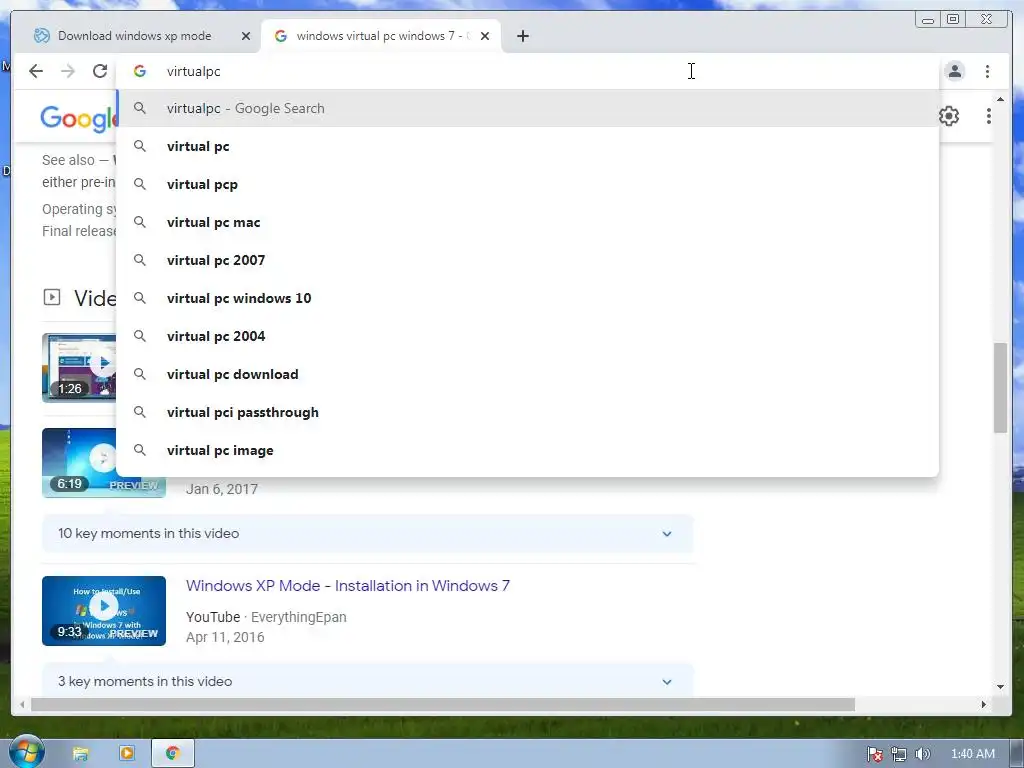Open Google search settings gear
1024x768 pixels.
click(x=949, y=116)
